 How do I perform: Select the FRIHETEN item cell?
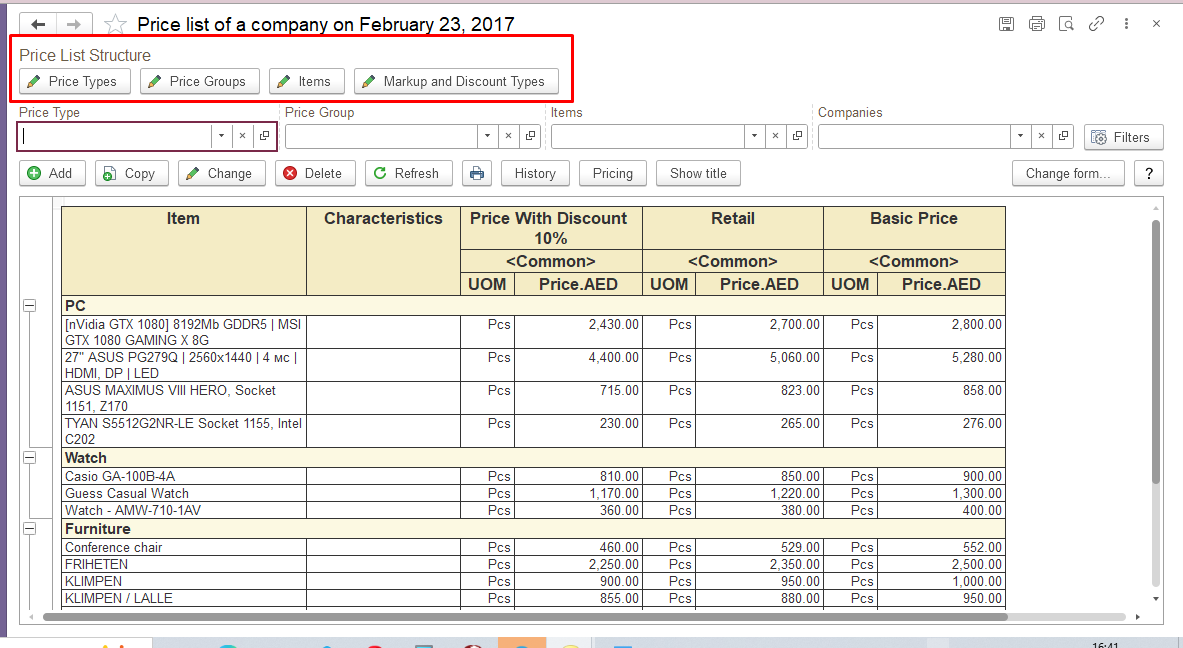[184, 564]
